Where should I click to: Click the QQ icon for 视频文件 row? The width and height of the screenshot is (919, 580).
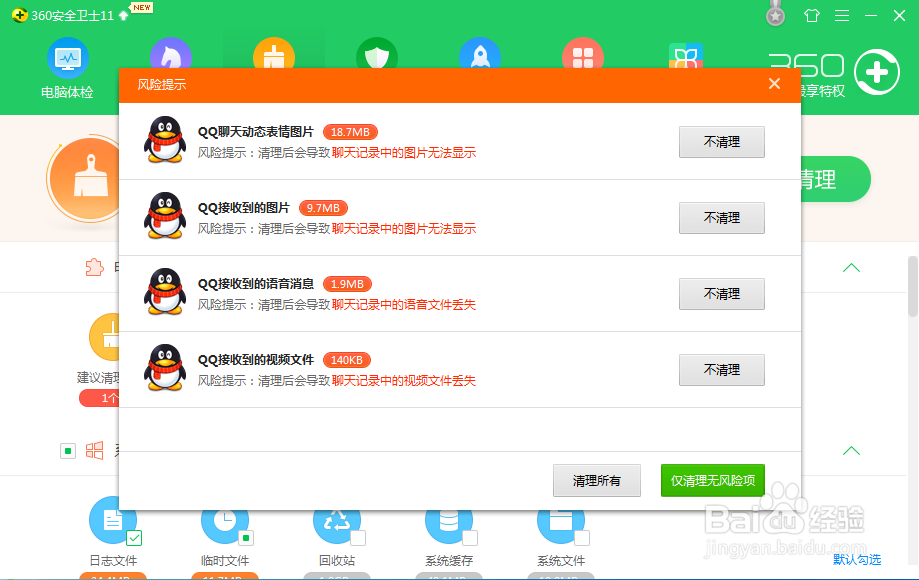click(x=165, y=367)
